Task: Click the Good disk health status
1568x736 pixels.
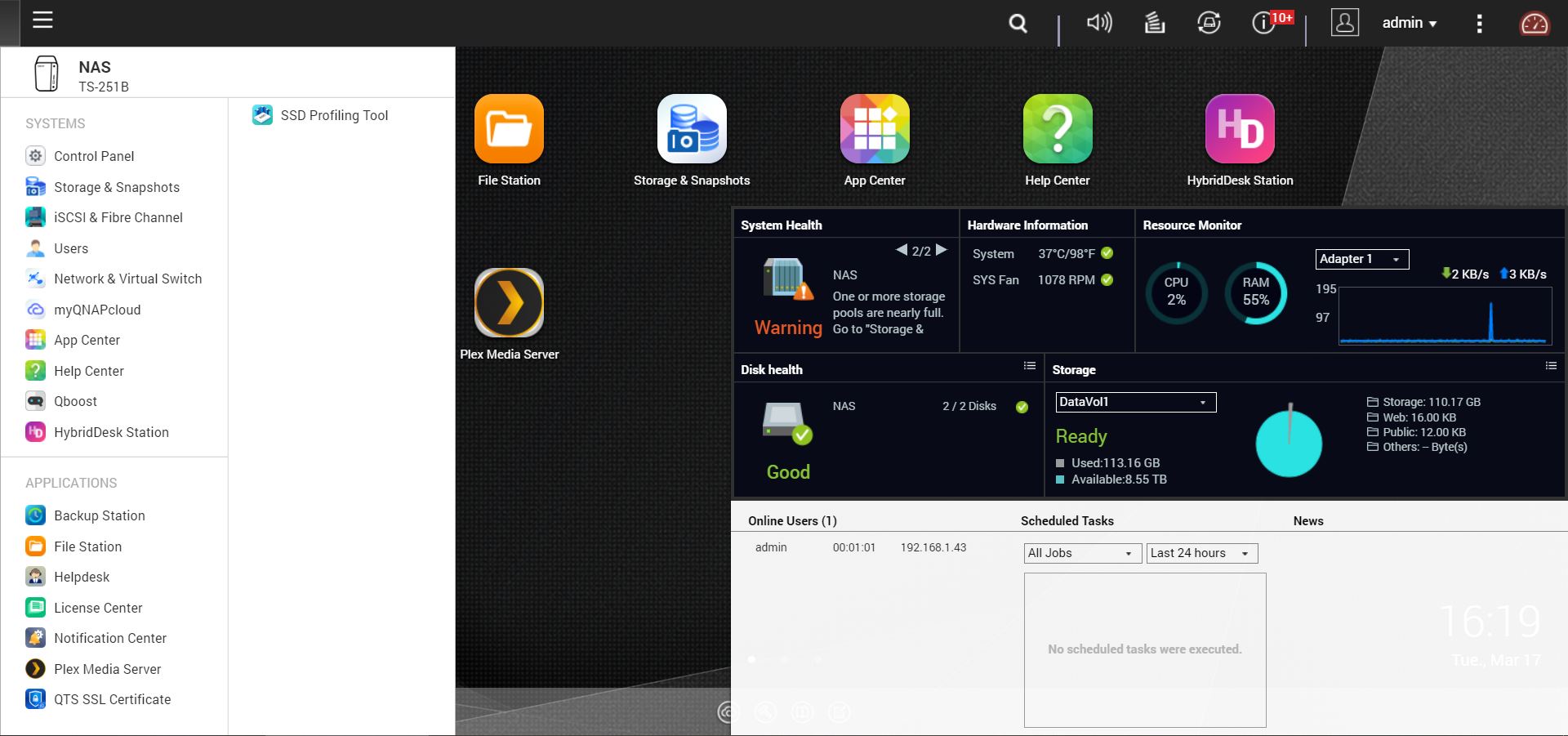Action: [788, 472]
